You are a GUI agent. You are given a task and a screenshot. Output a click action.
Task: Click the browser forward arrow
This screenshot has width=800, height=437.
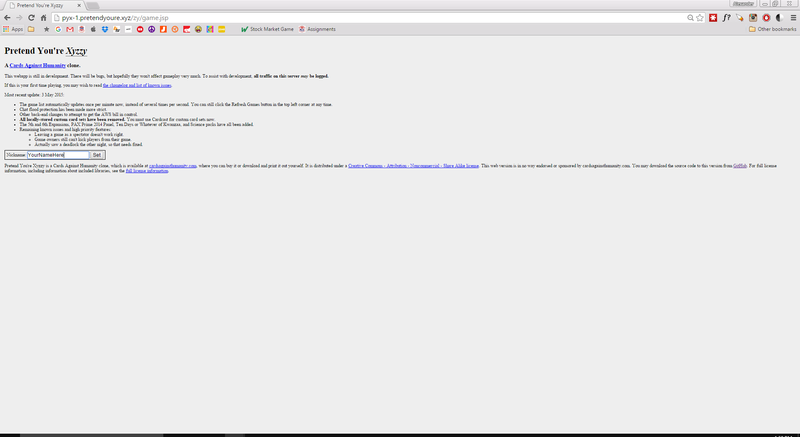click(x=19, y=18)
